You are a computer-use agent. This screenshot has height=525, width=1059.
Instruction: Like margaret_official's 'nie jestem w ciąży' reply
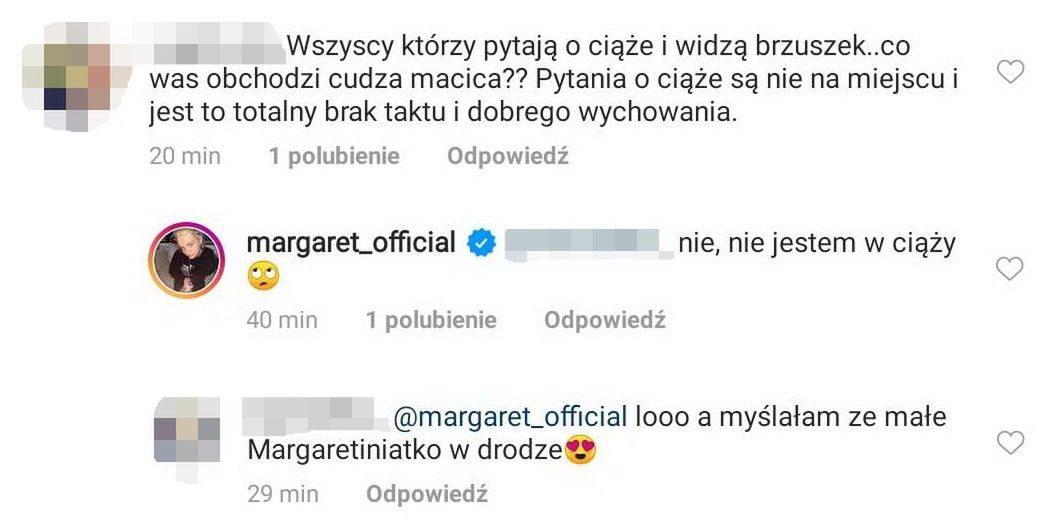click(x=1010, y=268)
